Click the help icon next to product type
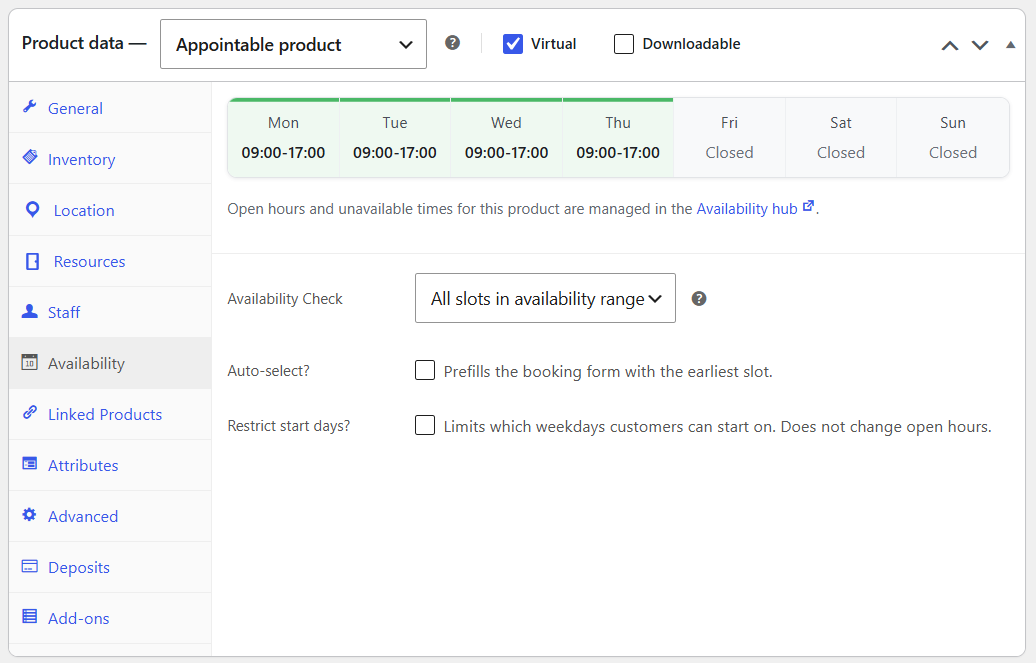The image size is (1036, 663). 452,43
